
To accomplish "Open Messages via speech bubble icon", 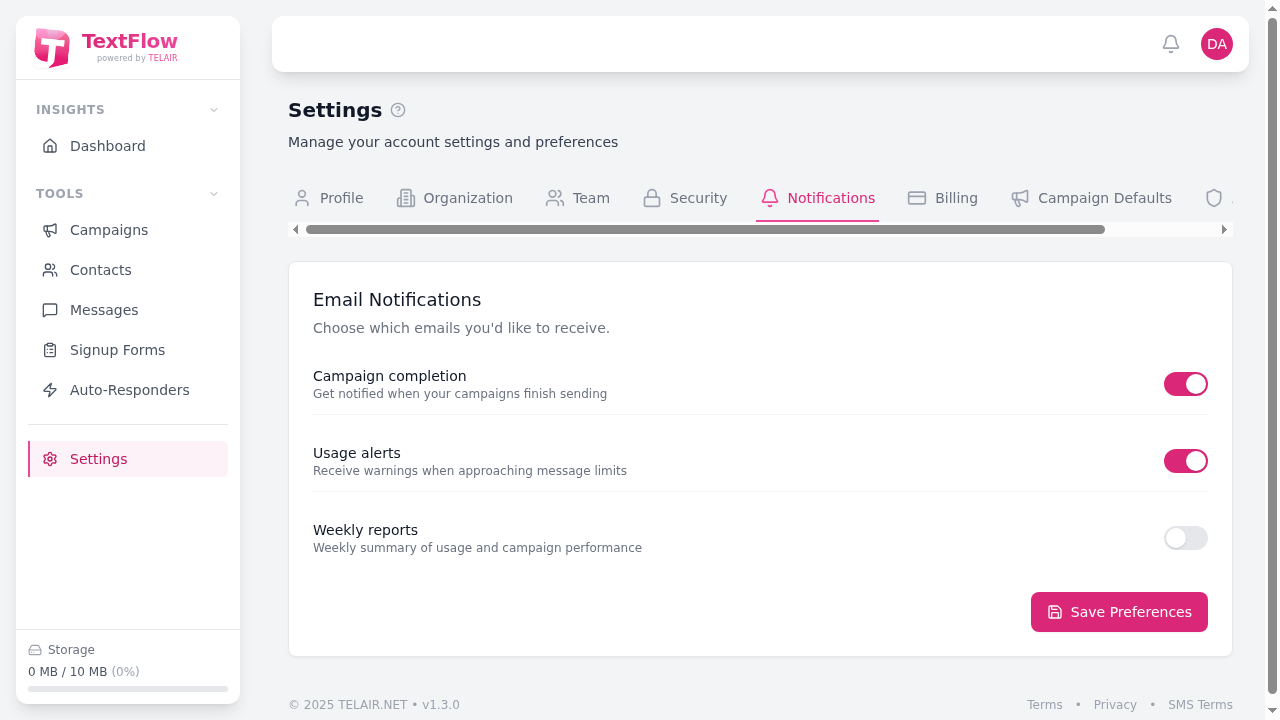I will coord(50,310).
